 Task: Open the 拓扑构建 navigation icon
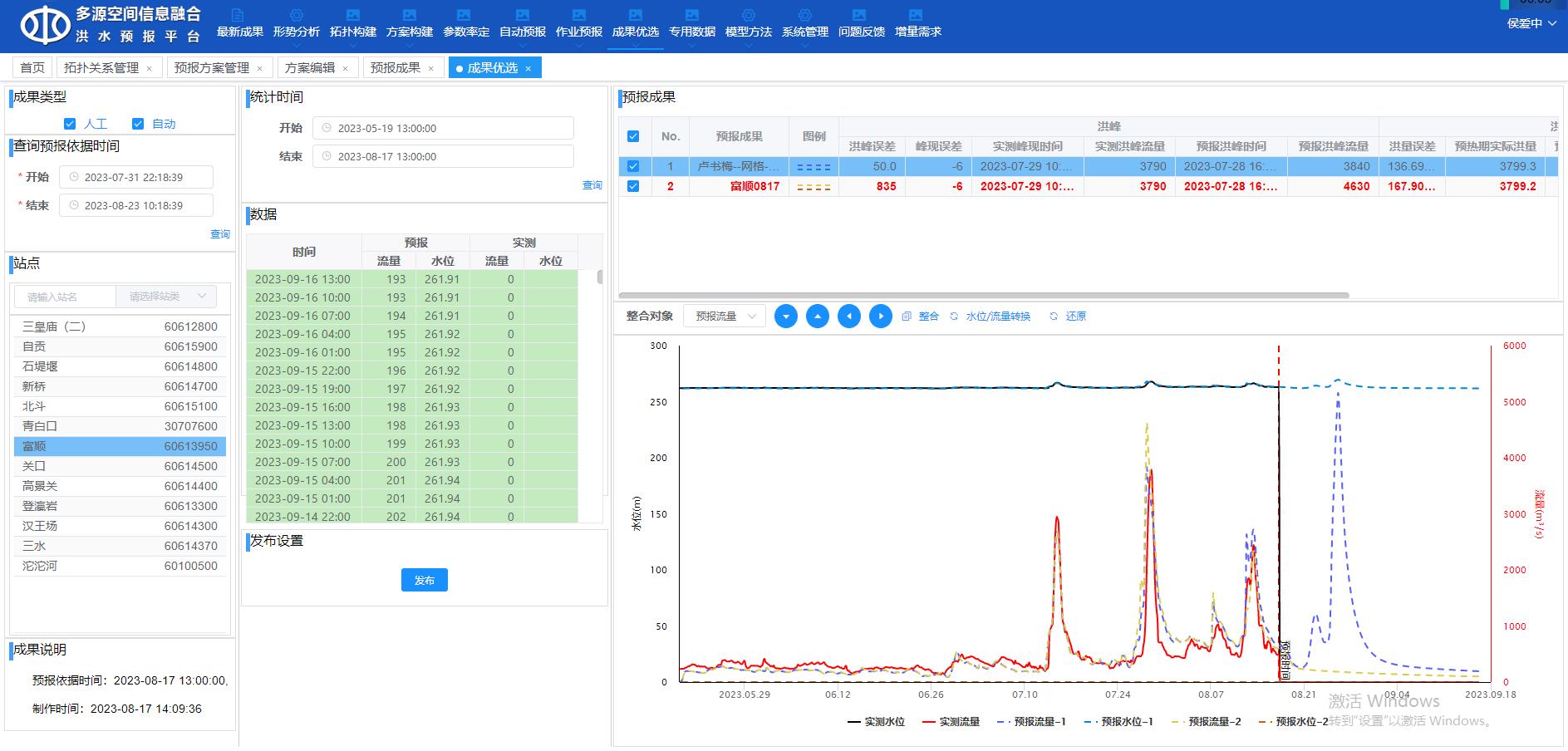(352, 16)
